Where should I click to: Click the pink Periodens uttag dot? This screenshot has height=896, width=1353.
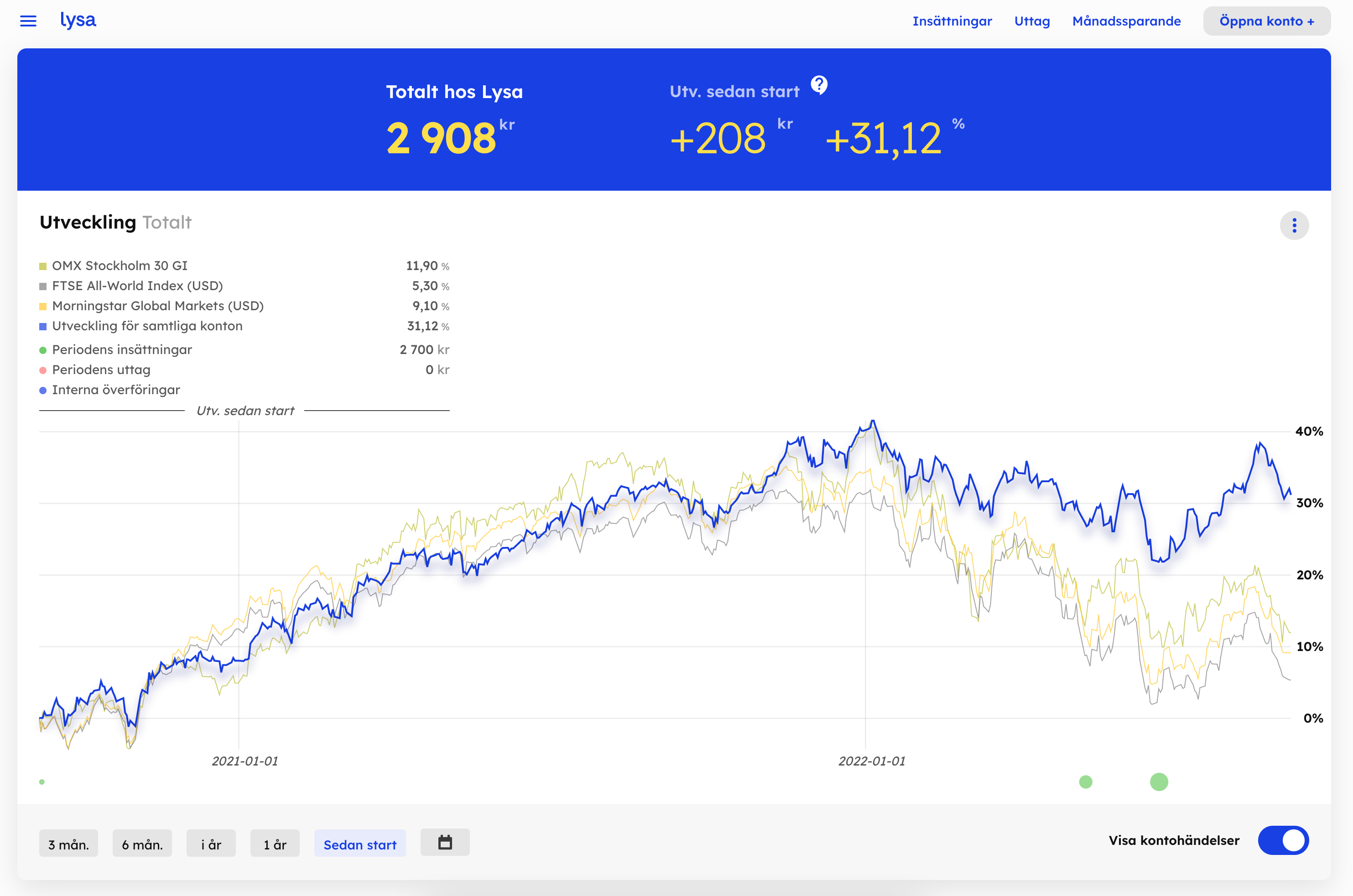(43, 370)
